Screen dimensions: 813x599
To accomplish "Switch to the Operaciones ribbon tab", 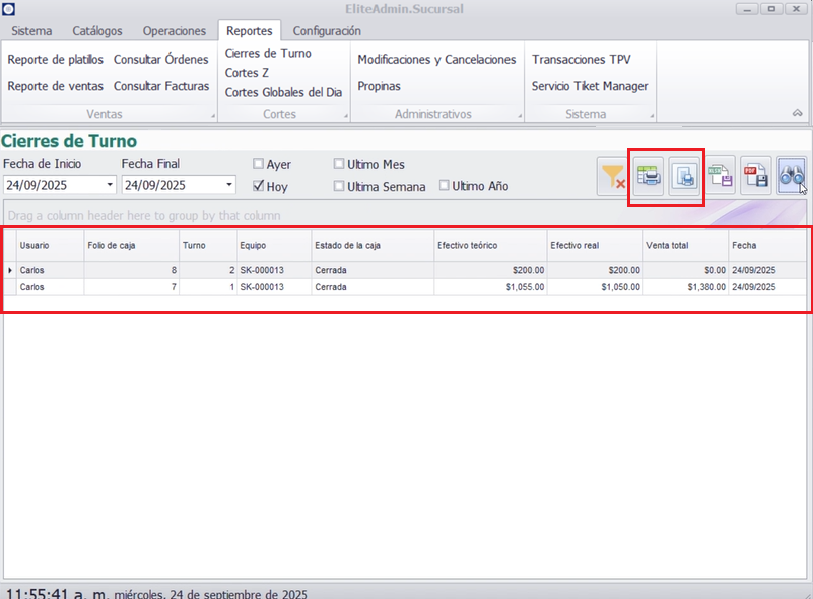I will (x=174, y=31).
